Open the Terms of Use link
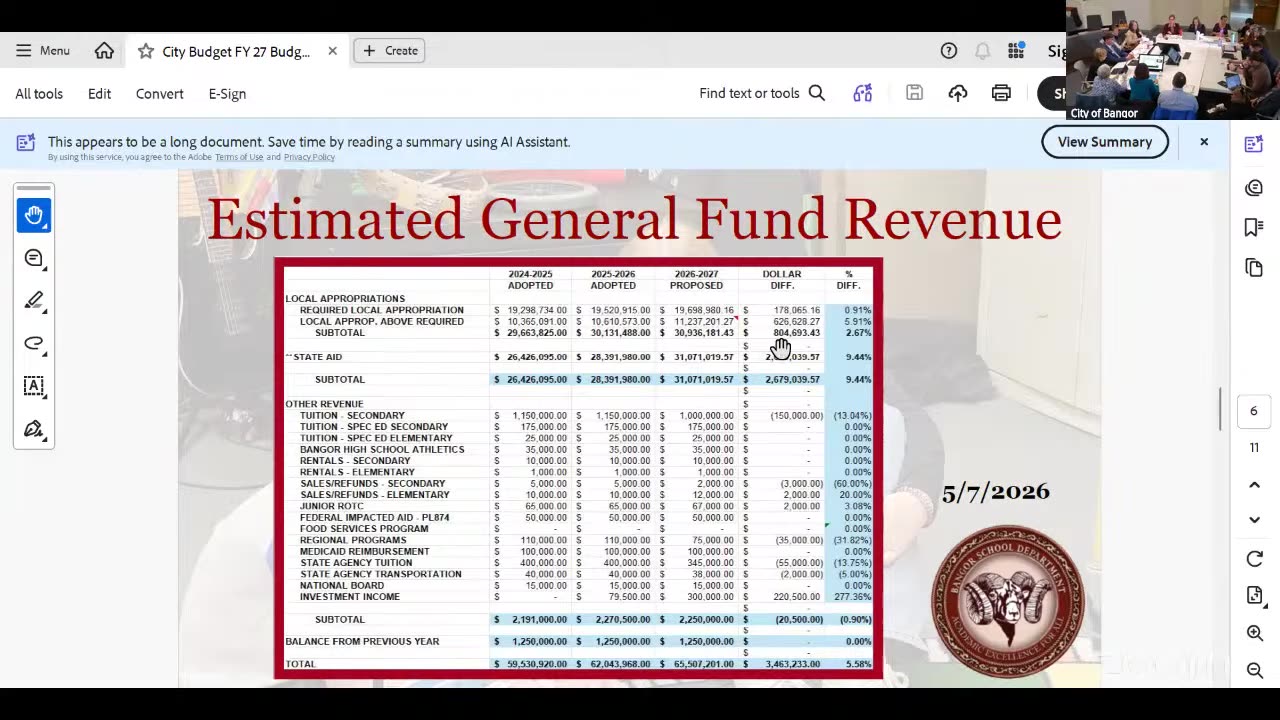1280x720 pixels. click(x=239, y=157)
